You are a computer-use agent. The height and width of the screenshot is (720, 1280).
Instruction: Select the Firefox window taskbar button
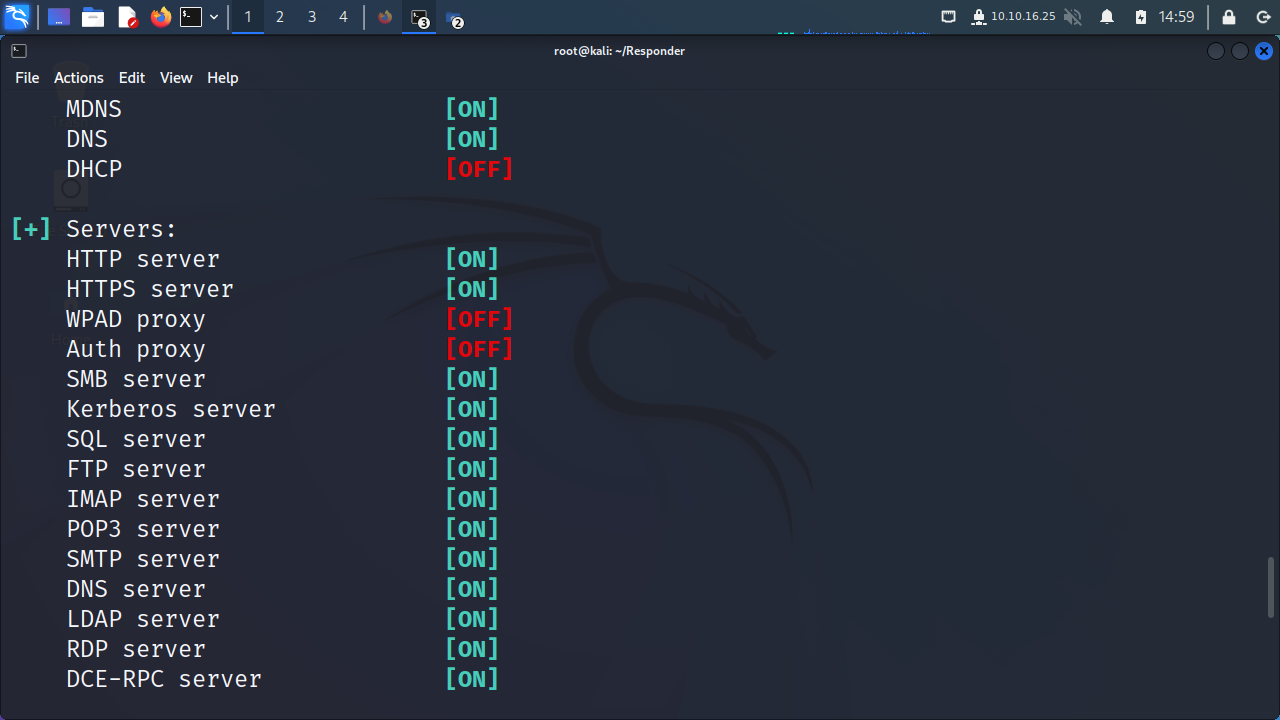pos(385,17)
